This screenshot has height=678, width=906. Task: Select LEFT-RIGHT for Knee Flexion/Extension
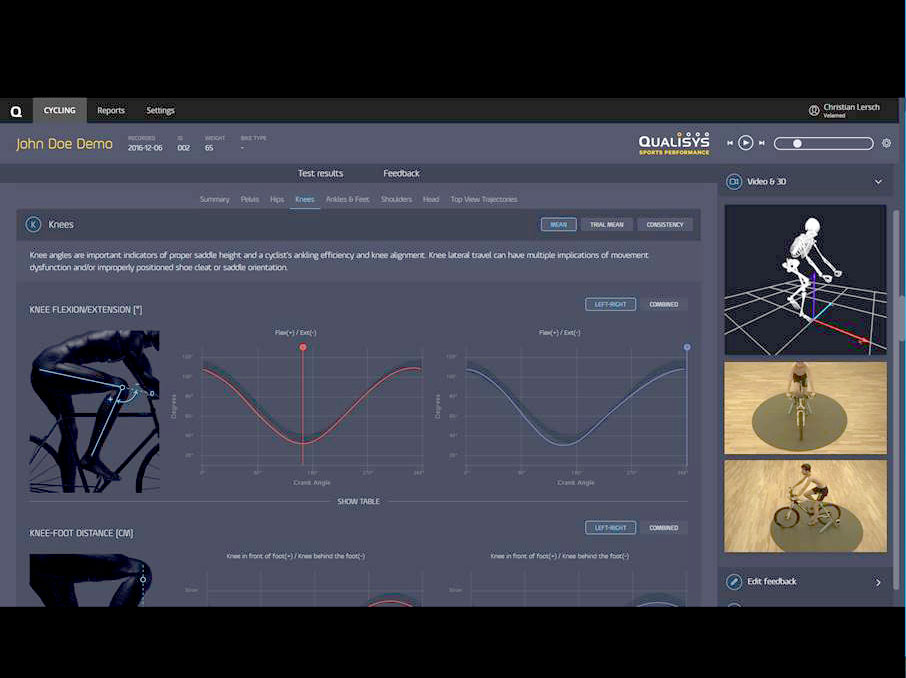click(610, 304)
